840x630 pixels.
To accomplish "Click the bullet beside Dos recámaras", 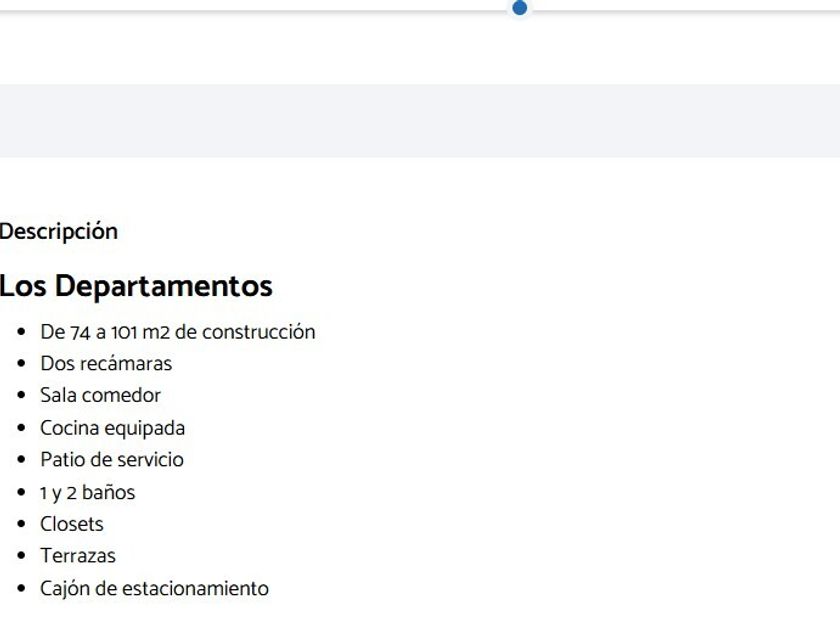I will pos(22,364).
